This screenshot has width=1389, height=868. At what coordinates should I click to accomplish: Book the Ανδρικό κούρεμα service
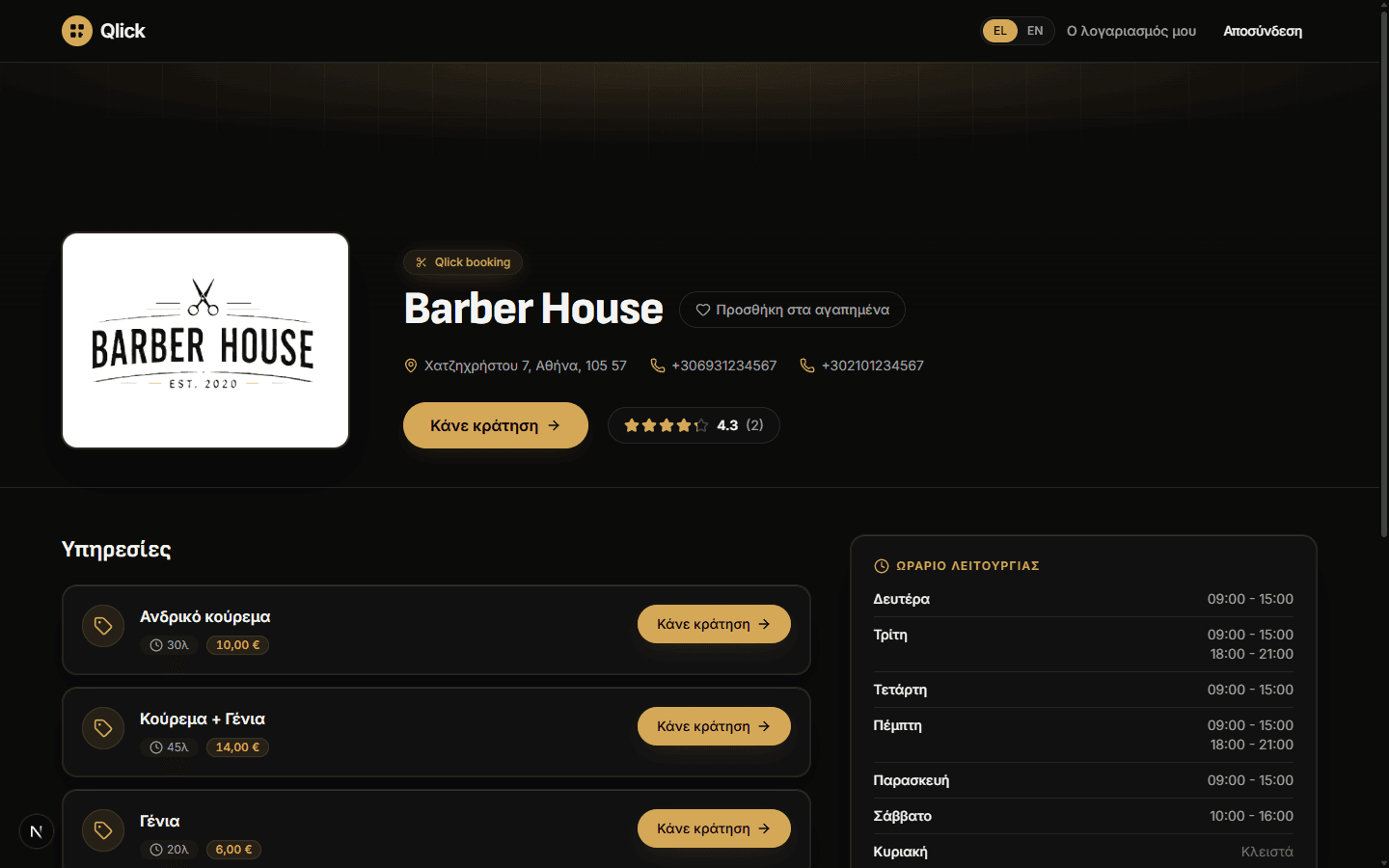point(714,624)
